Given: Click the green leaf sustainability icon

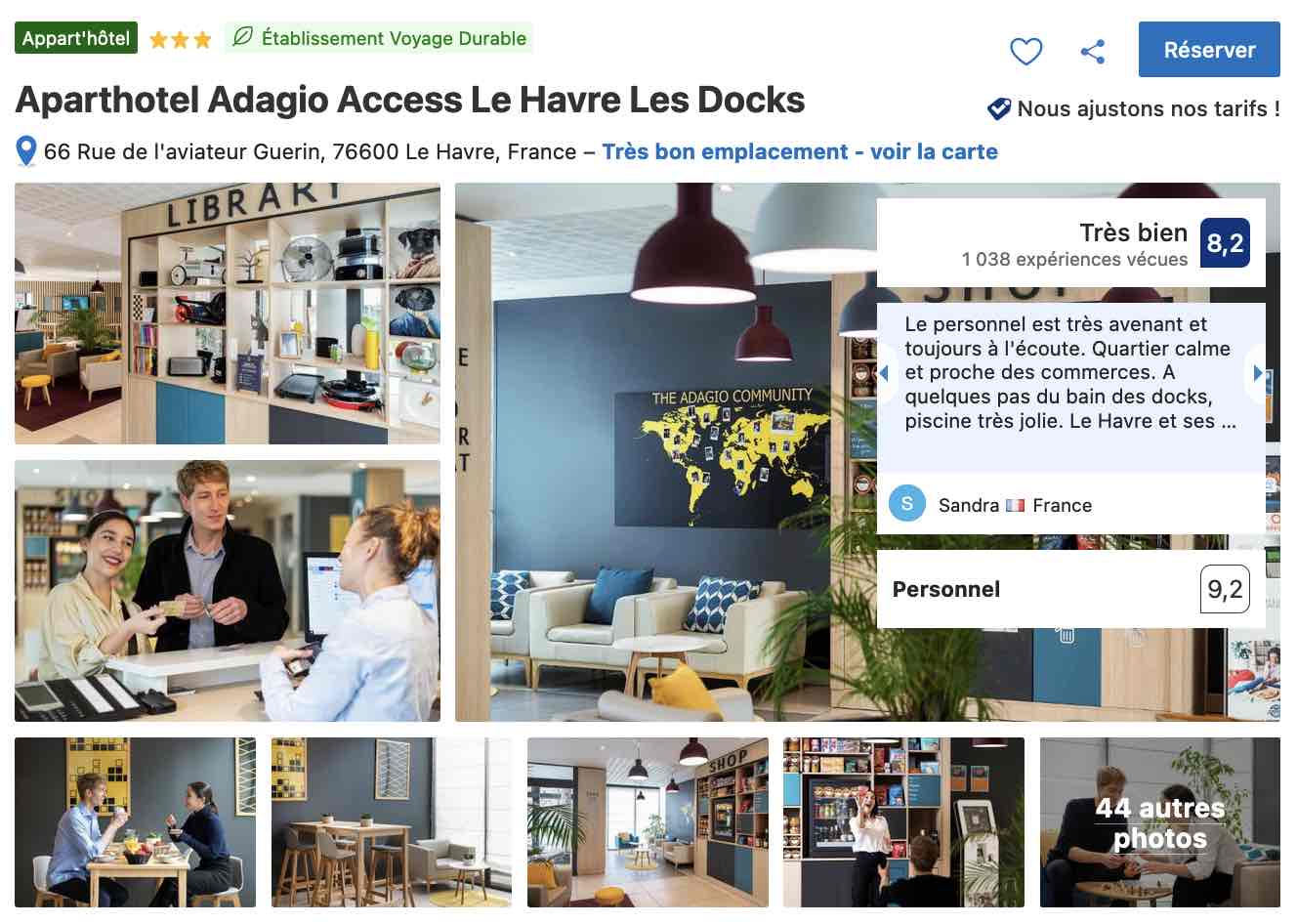Looking at the screenshot, I should 241,38.
